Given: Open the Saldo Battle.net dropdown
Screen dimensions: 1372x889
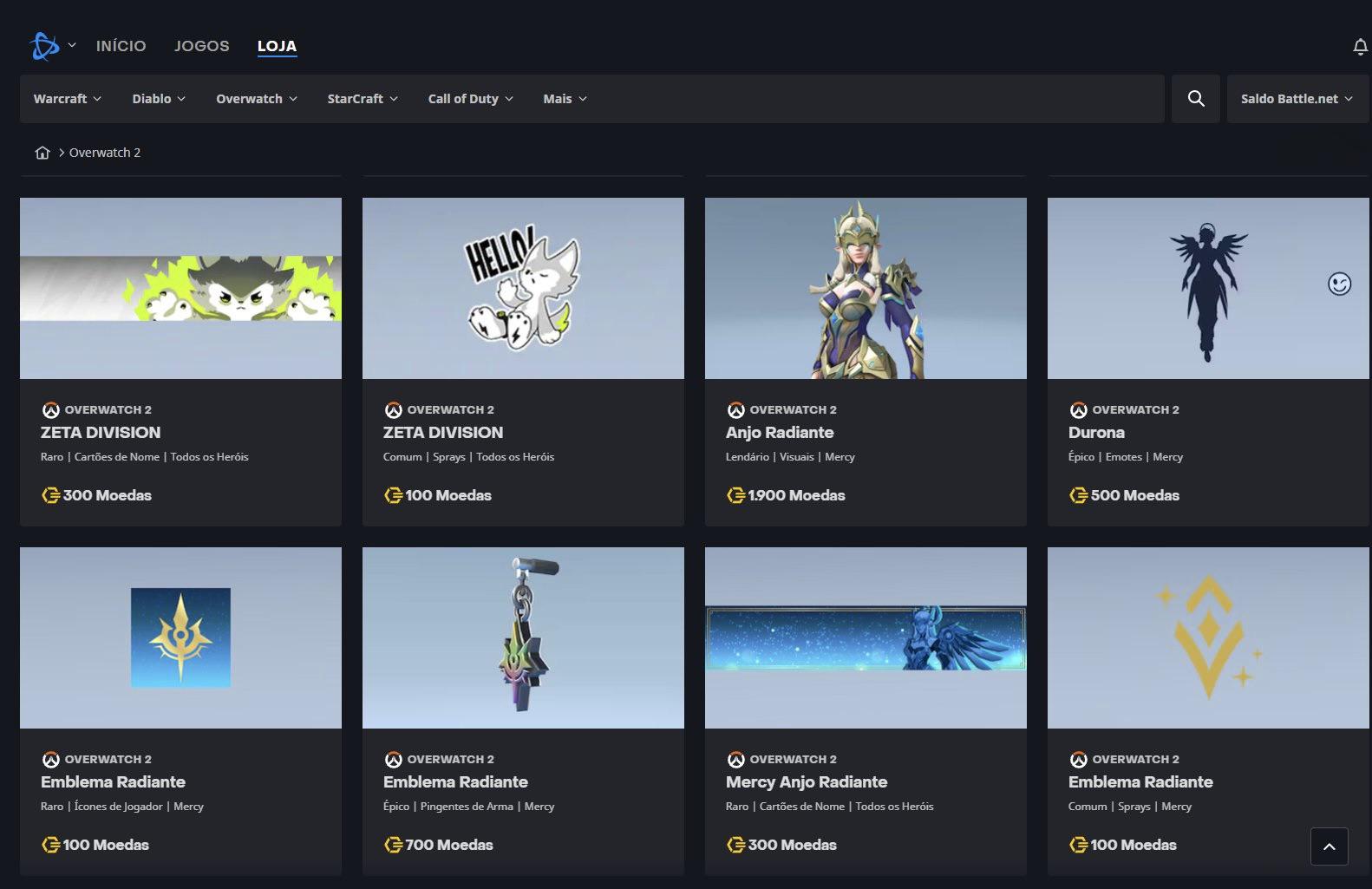Looking at the screenshot, I should click(1297, 99).
